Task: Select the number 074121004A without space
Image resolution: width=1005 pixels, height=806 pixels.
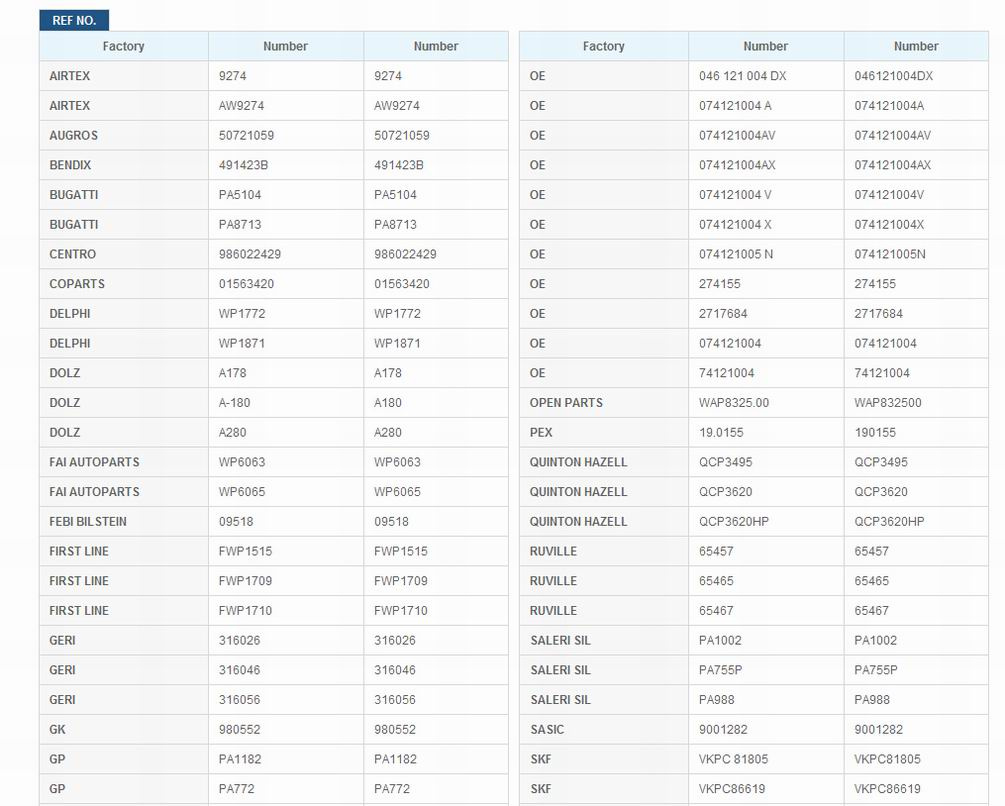Action: coord(889,106)
